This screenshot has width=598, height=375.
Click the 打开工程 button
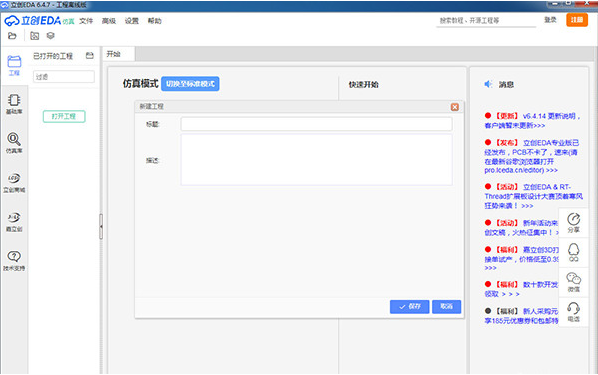[x=64, y=116]
